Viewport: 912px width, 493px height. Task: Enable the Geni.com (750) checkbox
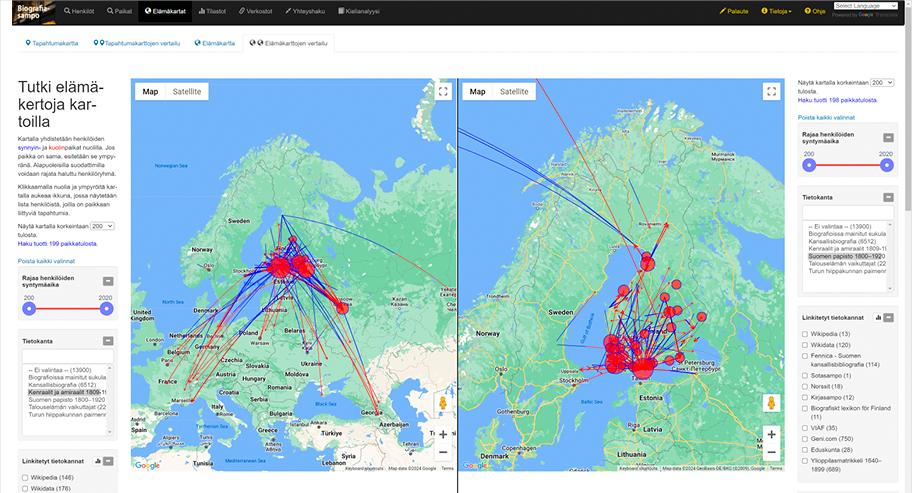tap(806, 438)
